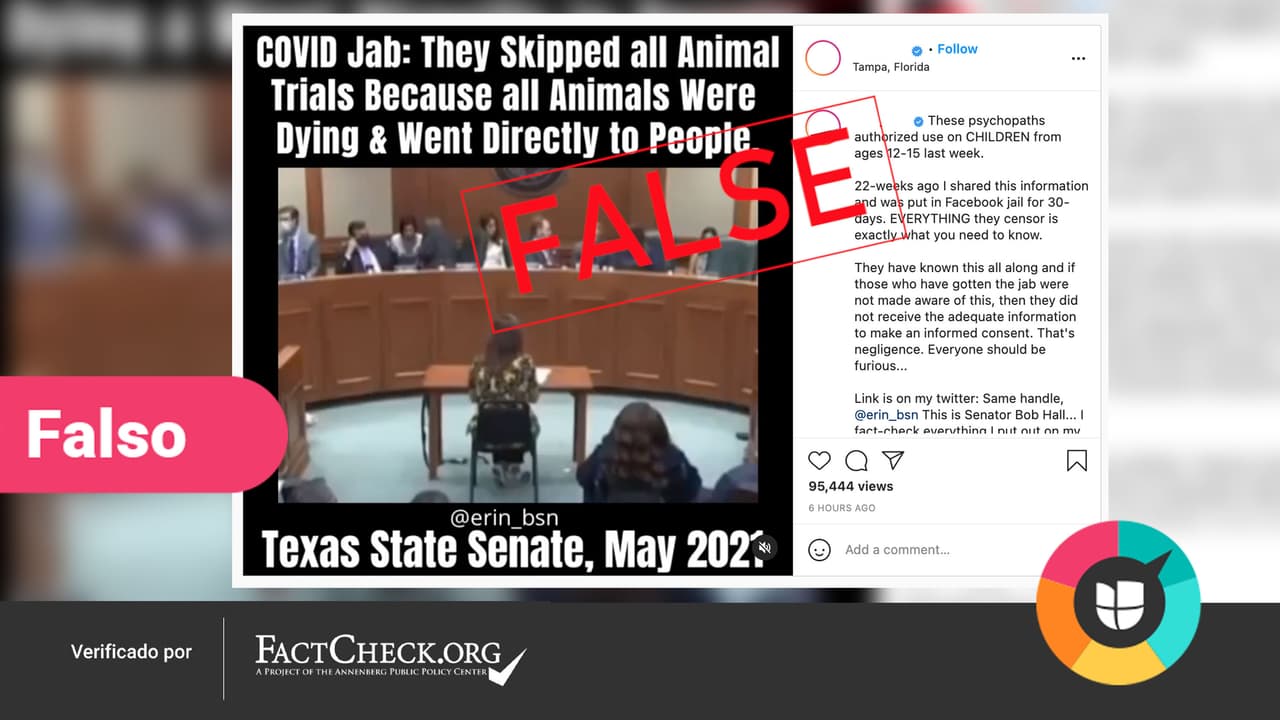Click the poster's profile avatar ring
This screenshot has height=720, width=1280.
click(823, 58)
